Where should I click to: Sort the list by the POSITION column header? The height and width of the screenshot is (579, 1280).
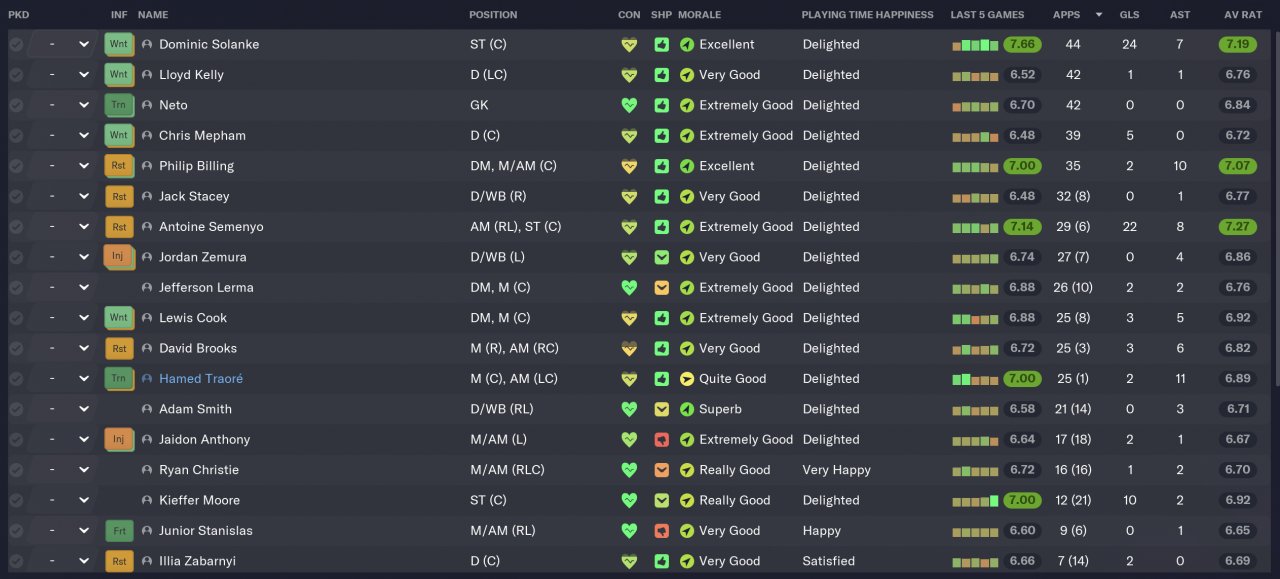493,15
